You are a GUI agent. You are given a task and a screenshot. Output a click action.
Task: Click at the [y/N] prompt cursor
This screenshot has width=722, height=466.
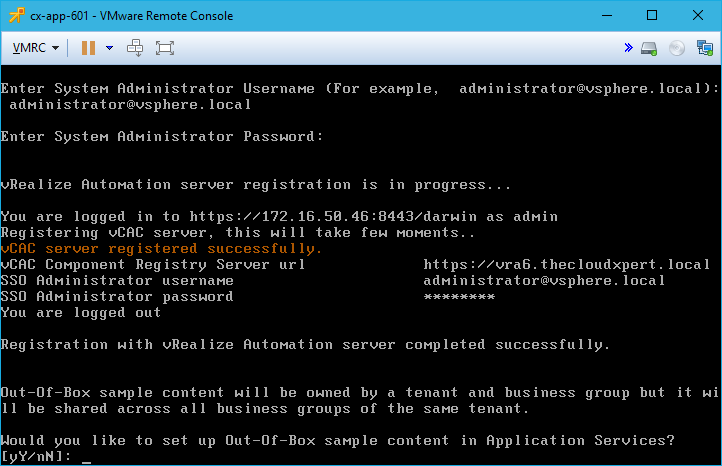pyautogui.click(x=87, y=457)
